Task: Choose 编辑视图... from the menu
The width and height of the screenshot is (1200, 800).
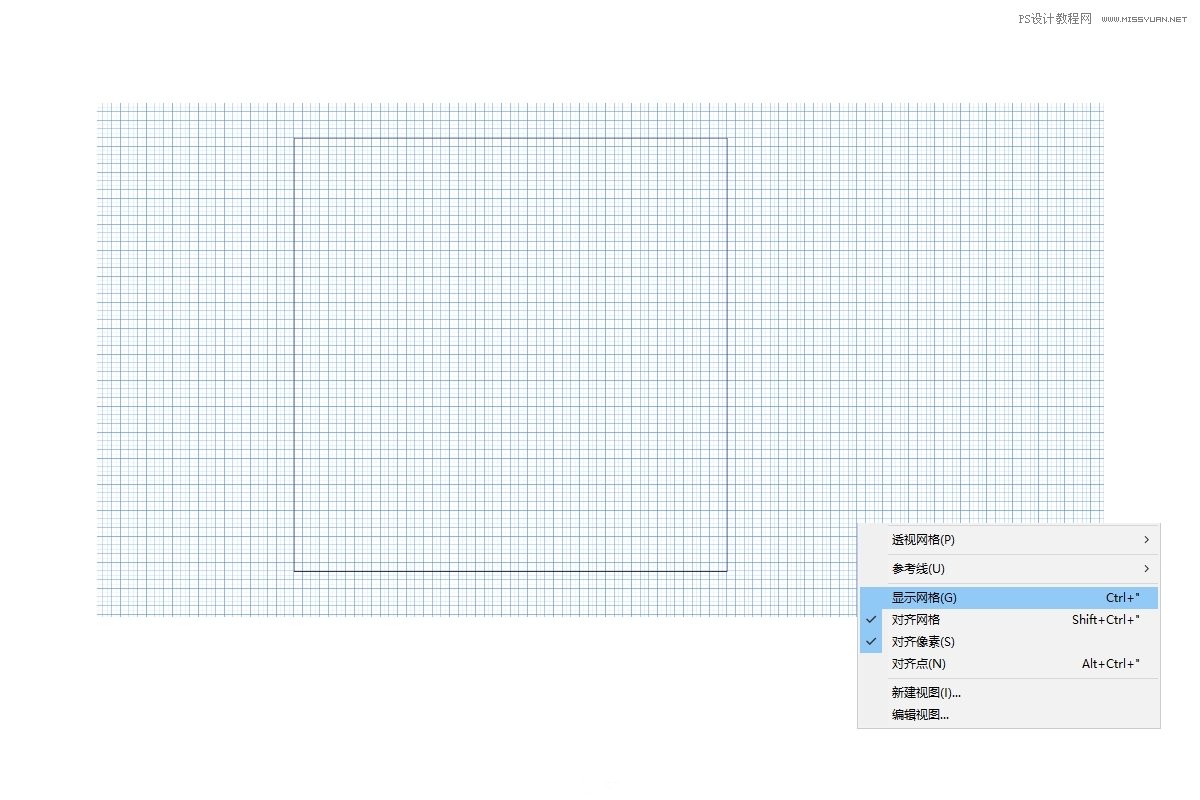Action: [1009, 715]
